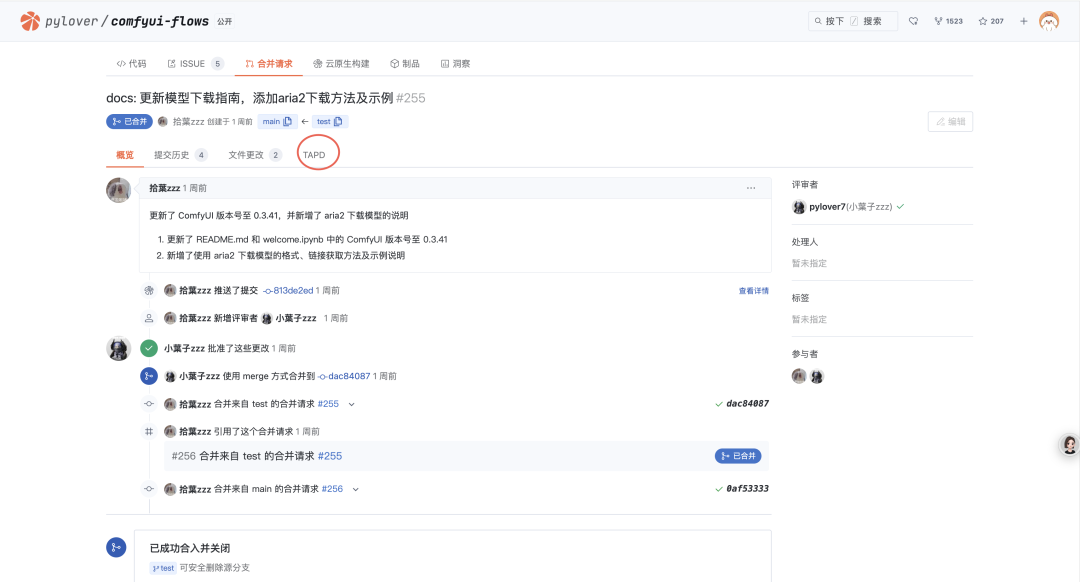Viewport: 1080px width, 582px height.
Task: Open #255 link in the referenced #256 card
Action: pos(330,456)
